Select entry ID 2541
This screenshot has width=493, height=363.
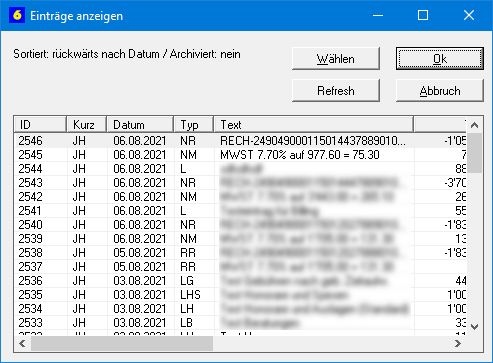[x=240, y=211]
